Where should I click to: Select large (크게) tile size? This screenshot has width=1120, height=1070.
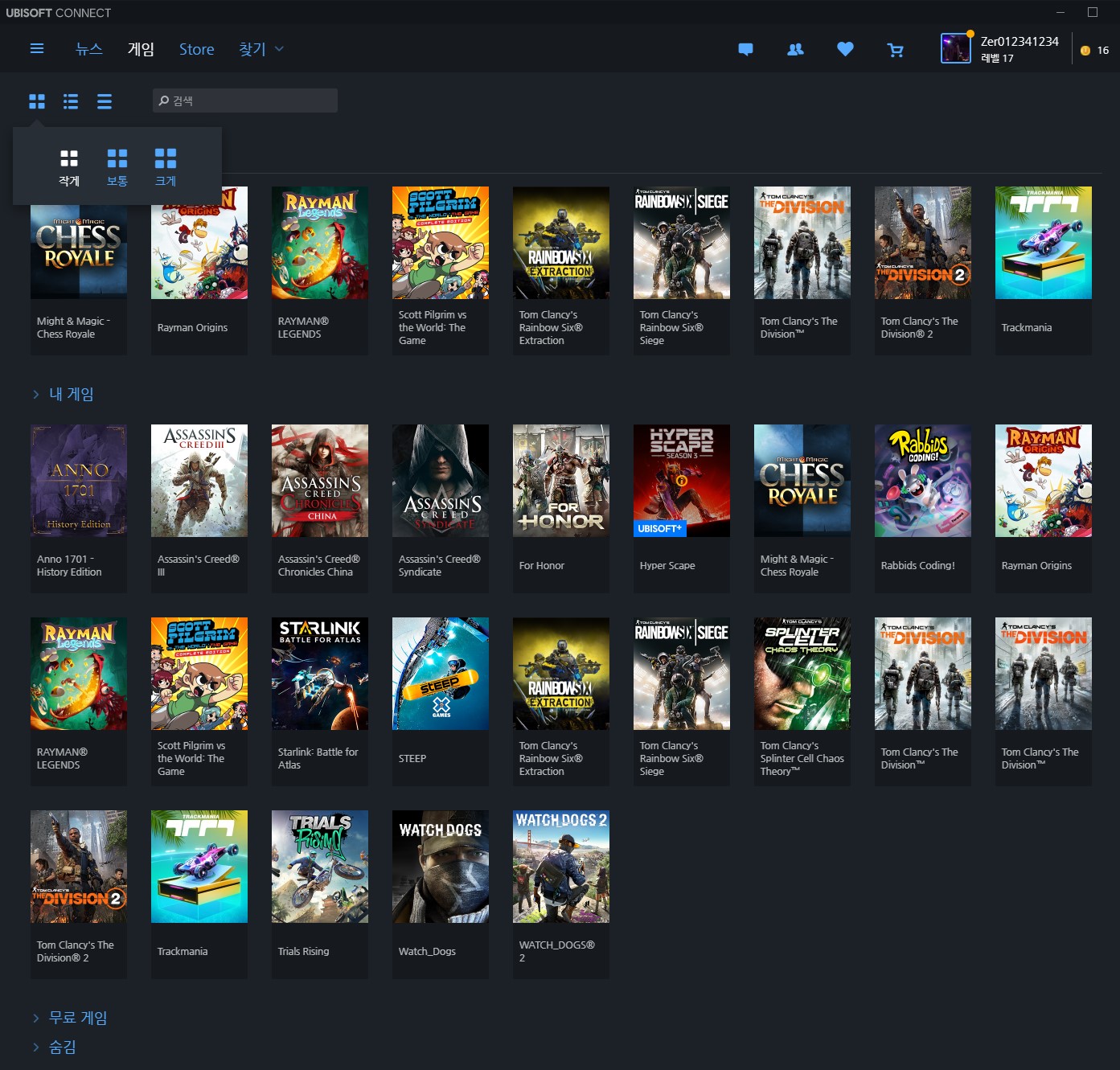pyautogui.click(x=166, y=167)
